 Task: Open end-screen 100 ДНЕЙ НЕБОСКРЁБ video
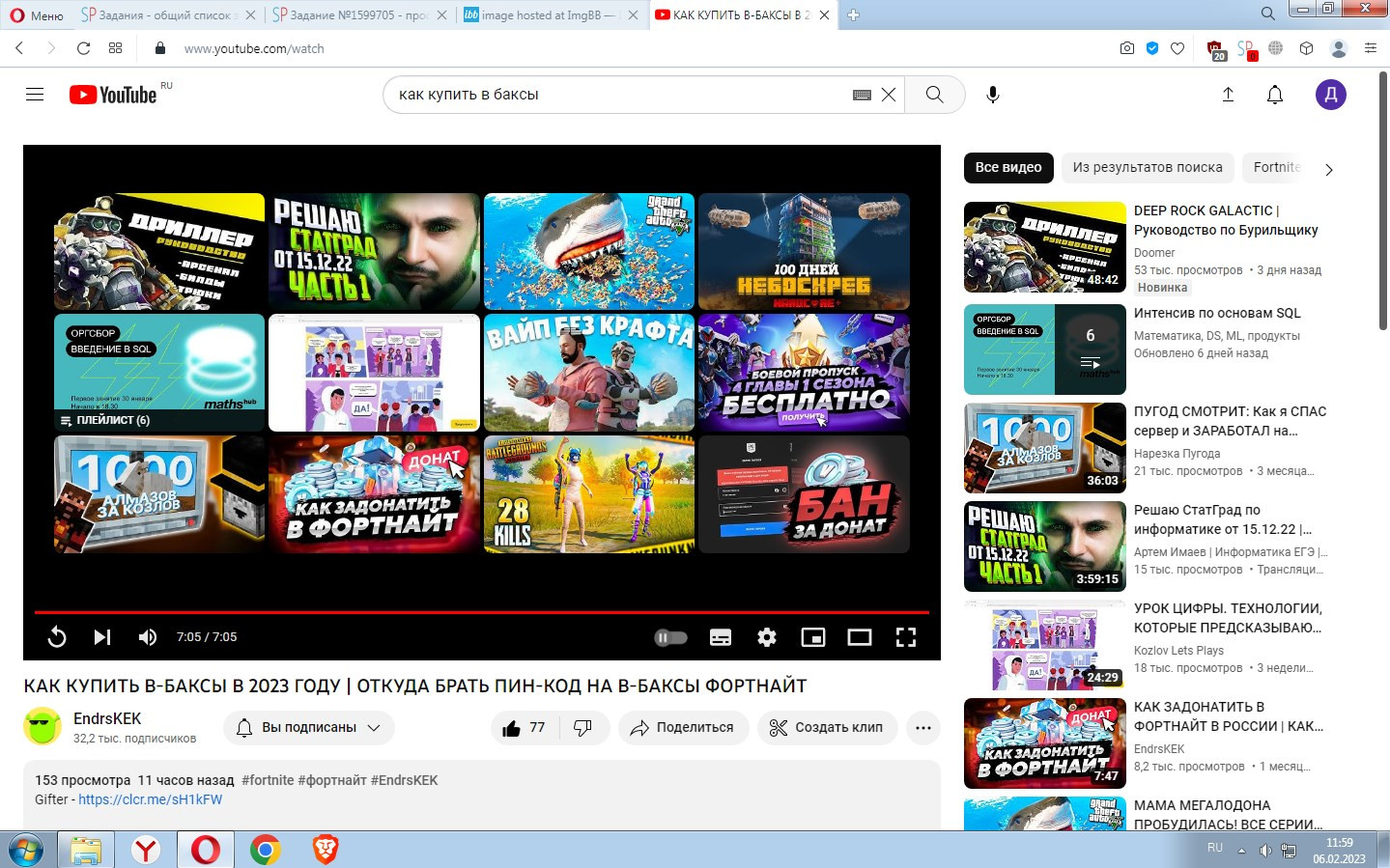point(804,251)
